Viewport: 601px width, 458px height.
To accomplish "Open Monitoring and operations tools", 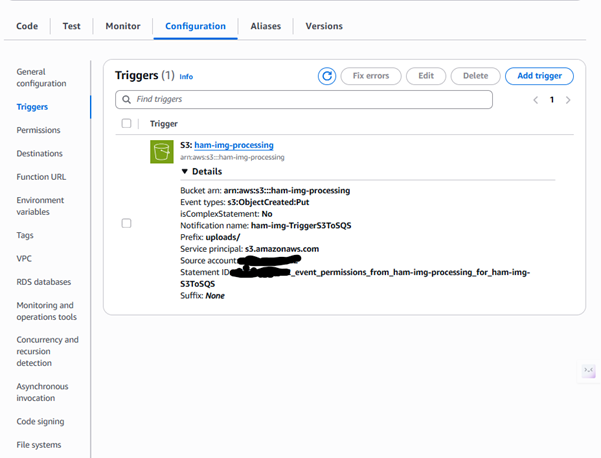I will click(x=46, y=311).
